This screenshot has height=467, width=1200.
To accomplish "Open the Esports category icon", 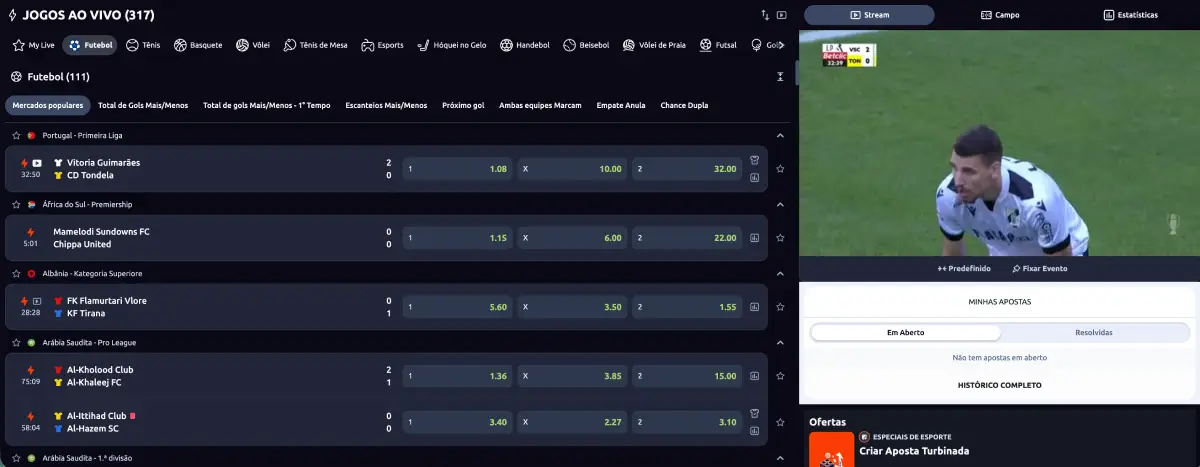I will [x=368, y=45].
